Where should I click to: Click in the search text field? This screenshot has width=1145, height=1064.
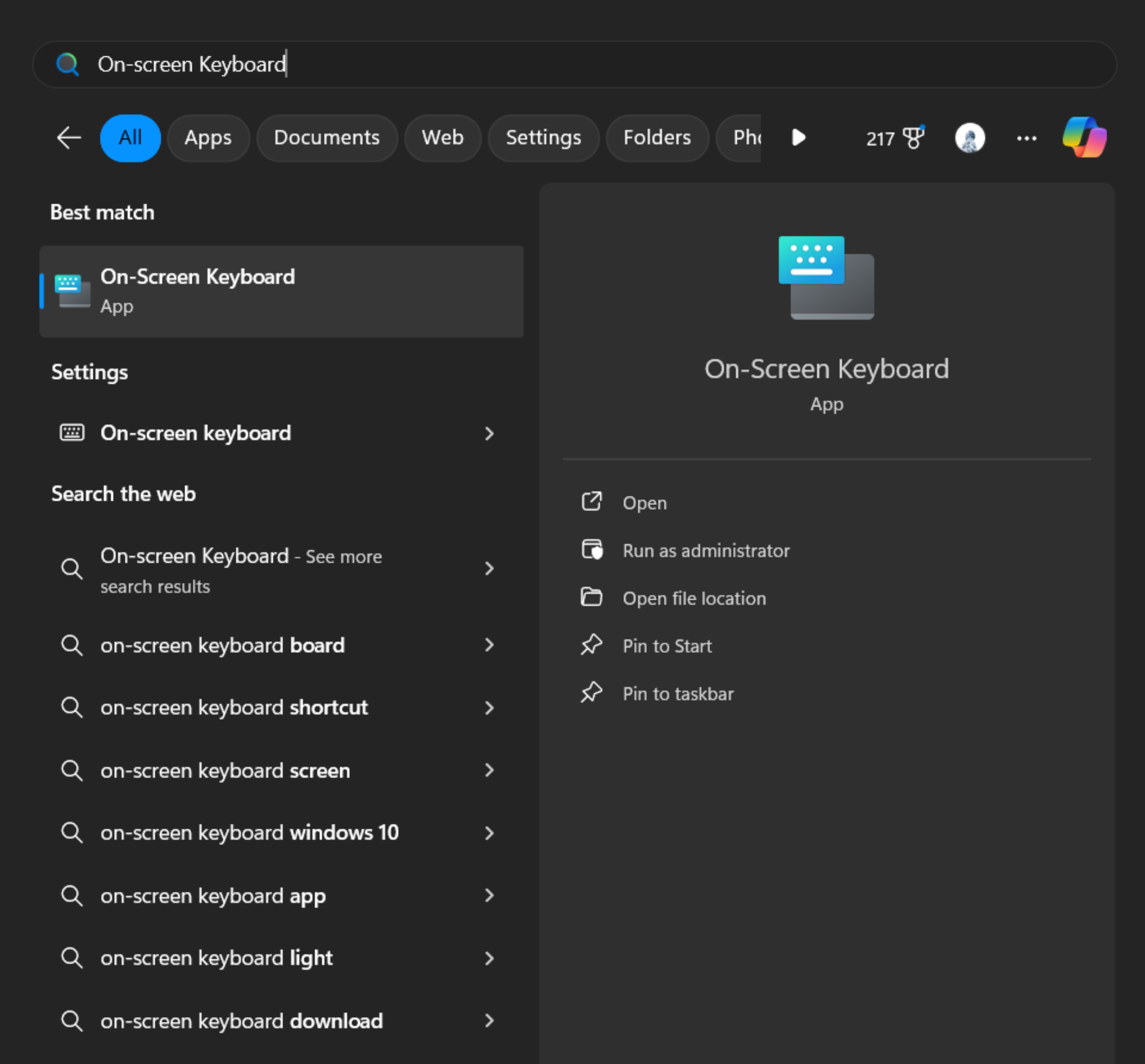[574, 64]
